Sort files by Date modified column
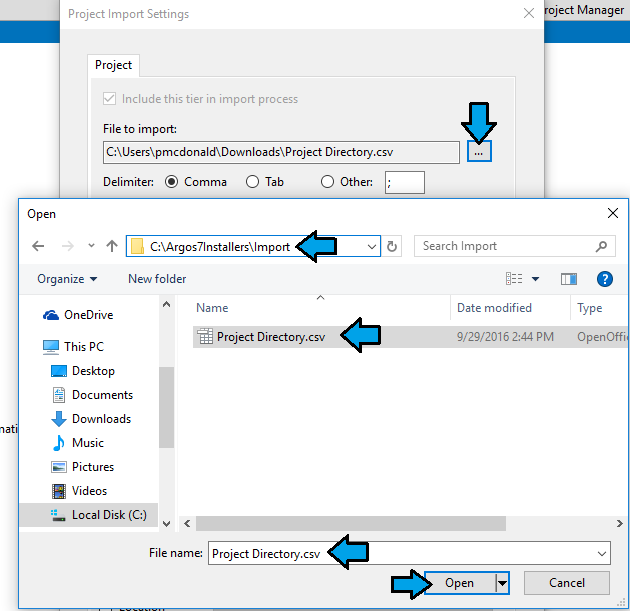Screen dimensions: 630x611 [x=494, y=308]
